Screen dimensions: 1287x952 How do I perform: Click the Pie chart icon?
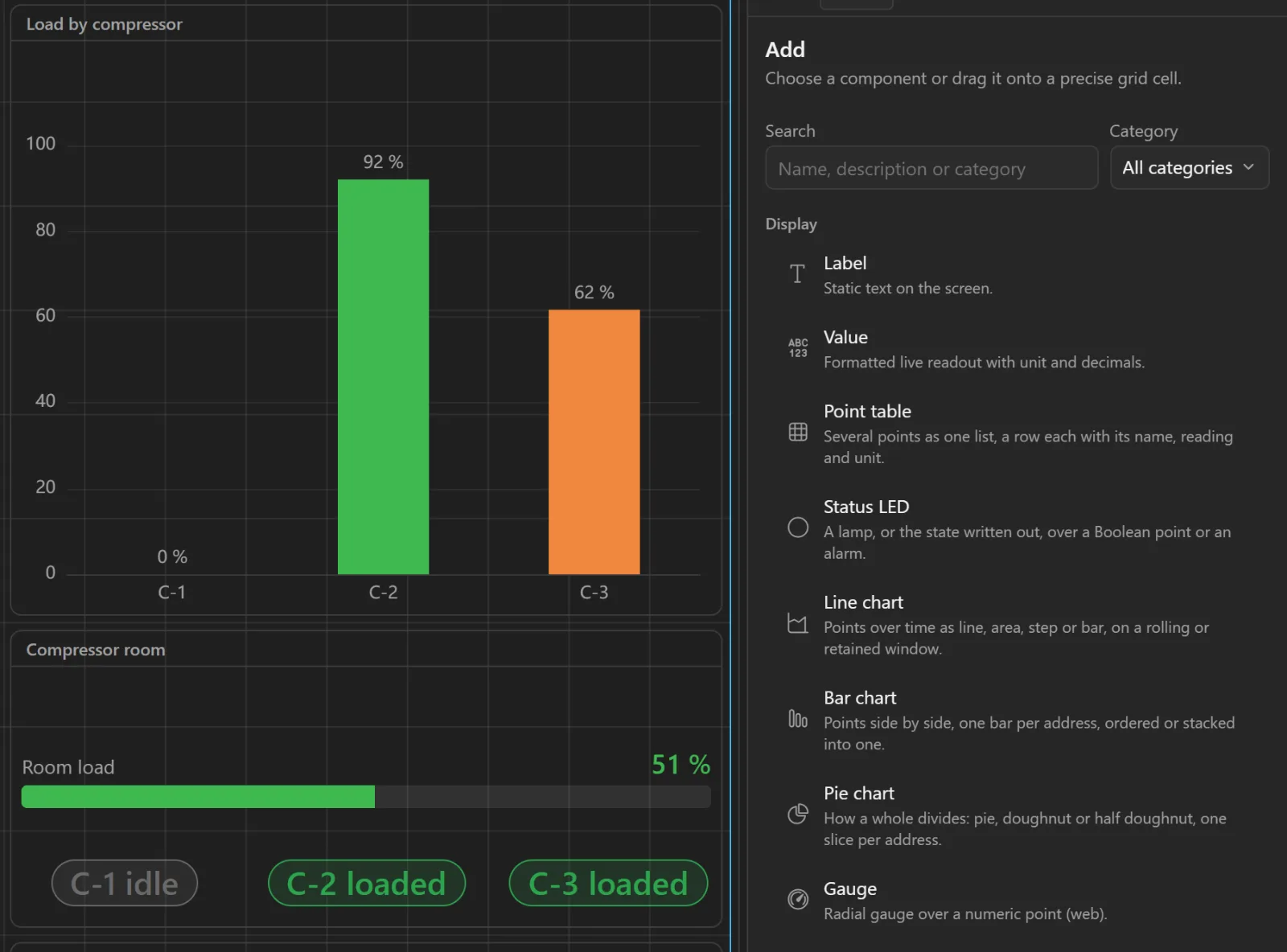point(797,815)
